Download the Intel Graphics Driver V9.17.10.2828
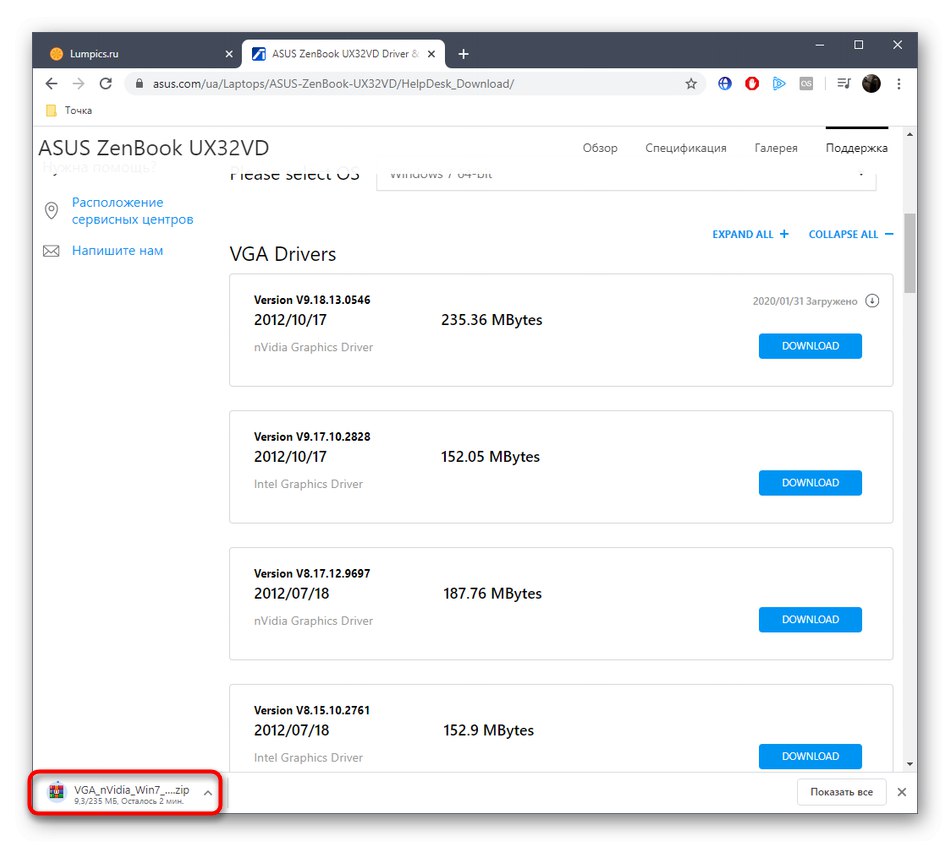 pos(810,483)
